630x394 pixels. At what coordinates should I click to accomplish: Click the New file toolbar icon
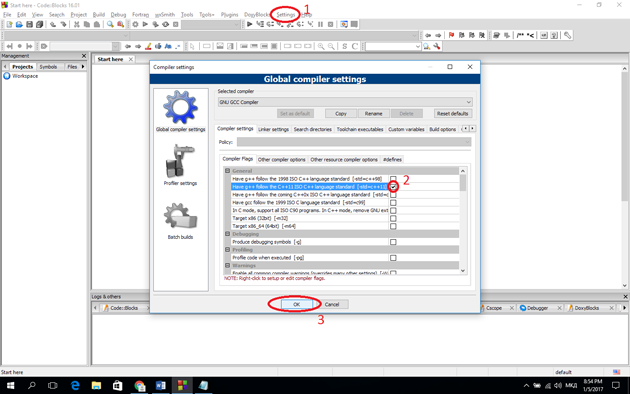[9, 24]
